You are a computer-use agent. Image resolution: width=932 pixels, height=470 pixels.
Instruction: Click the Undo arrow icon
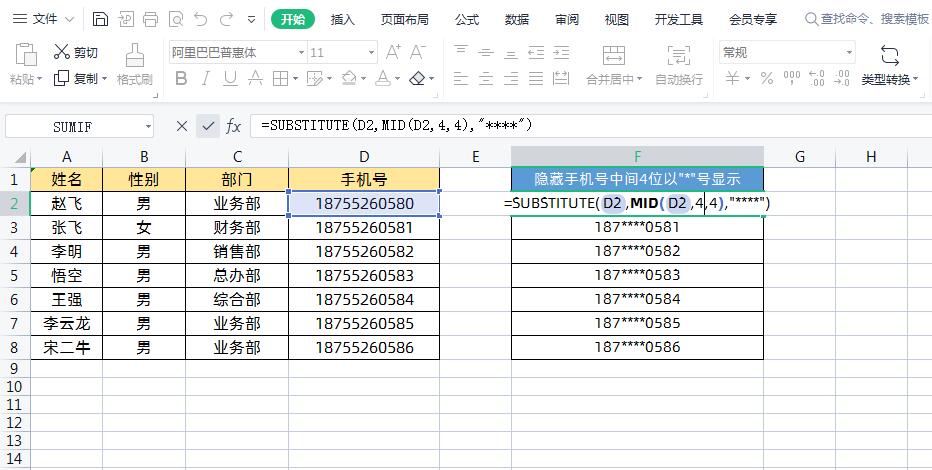pos(201,20)
